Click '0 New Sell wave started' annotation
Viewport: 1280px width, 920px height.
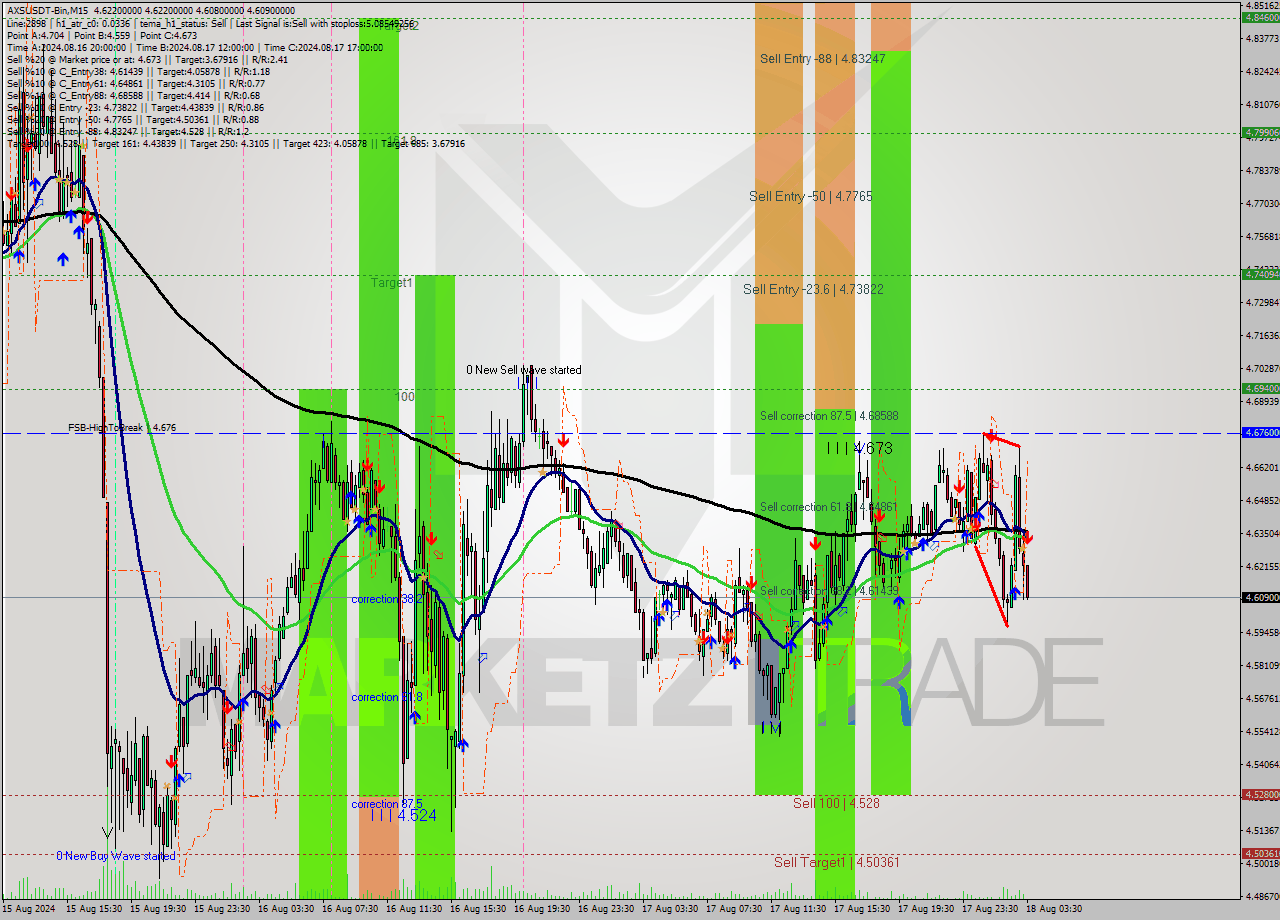coord(523,370)
